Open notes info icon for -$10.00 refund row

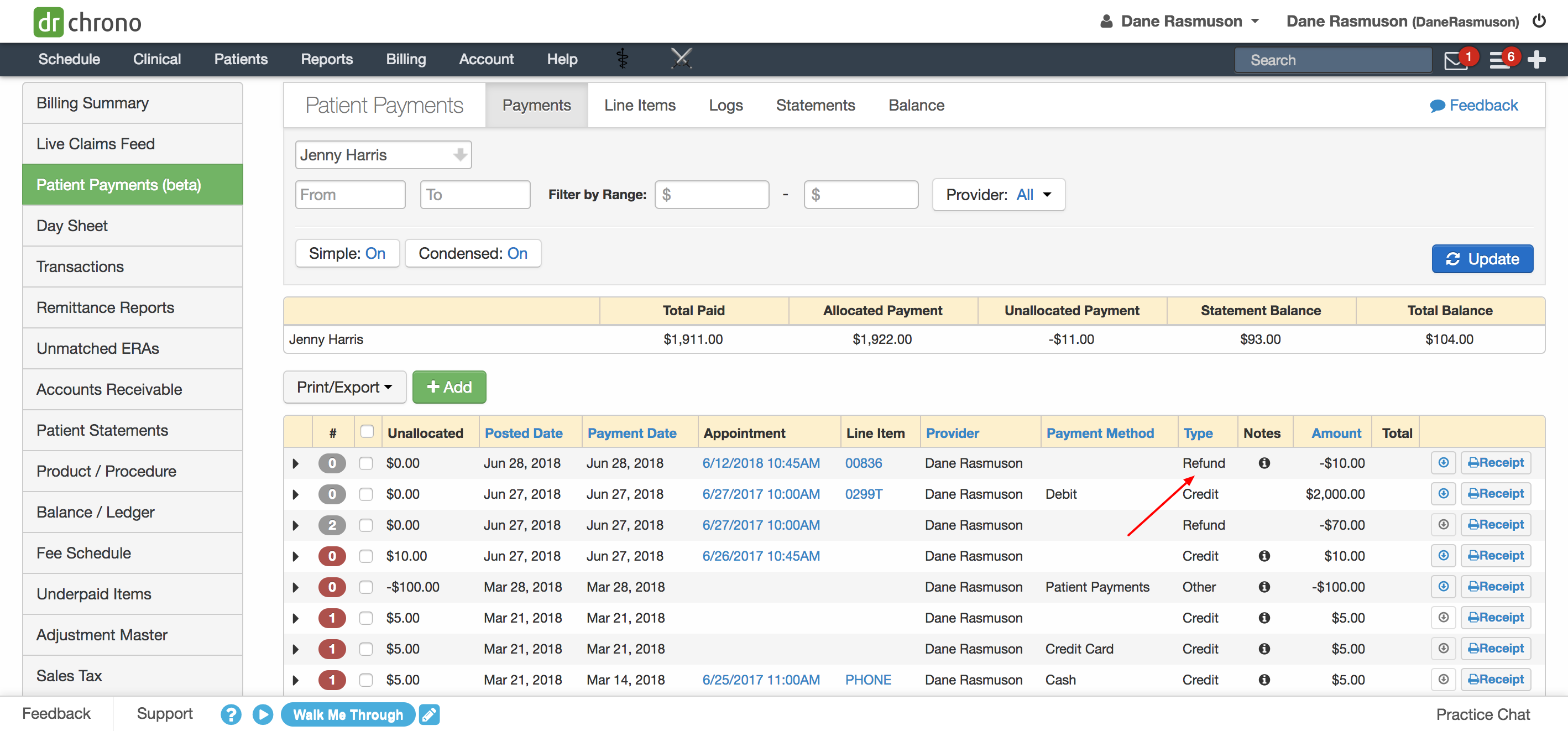click(1264, 463)
